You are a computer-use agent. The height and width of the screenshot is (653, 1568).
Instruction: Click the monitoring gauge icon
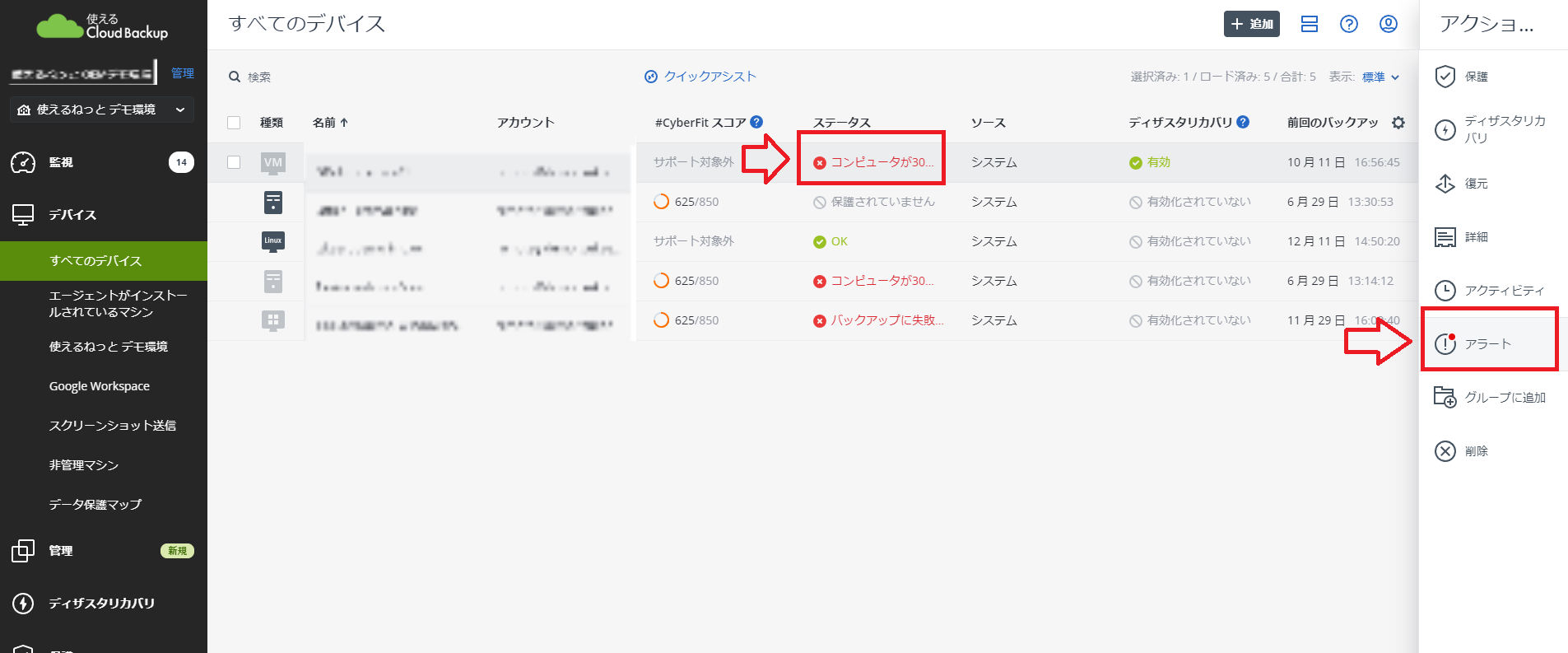(23, 162)
